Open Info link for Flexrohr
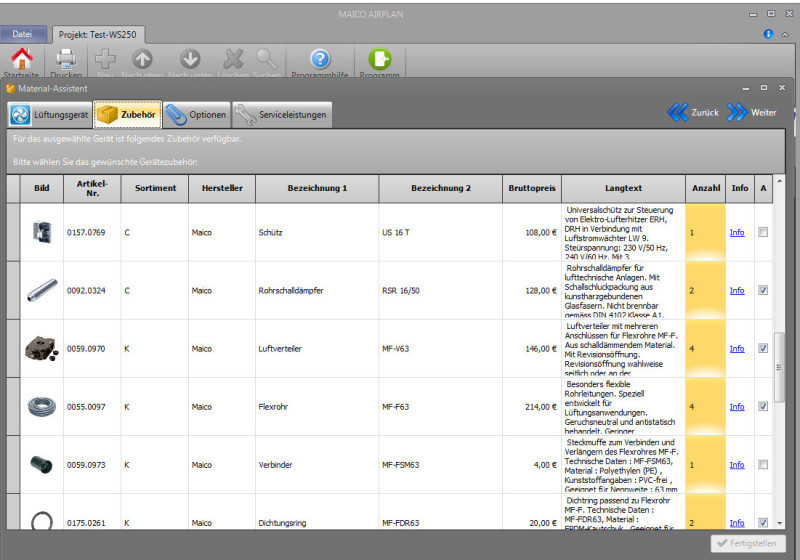 click(737, 407)
